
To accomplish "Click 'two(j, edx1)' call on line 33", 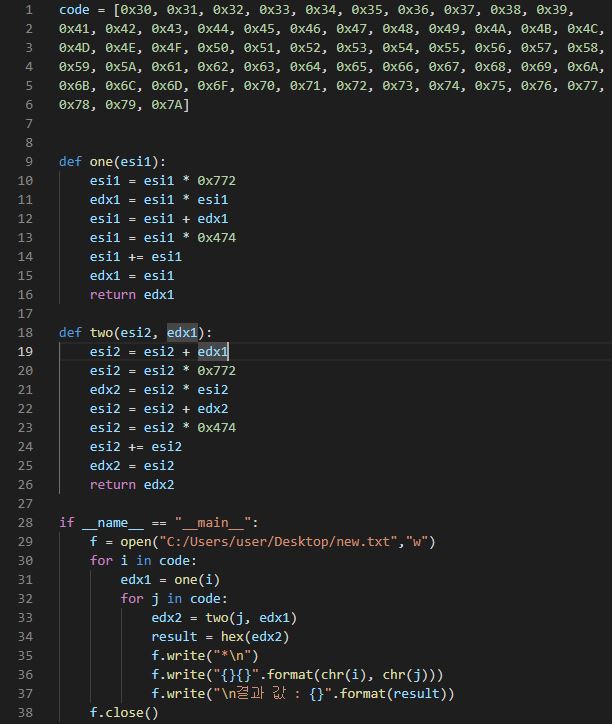I will (x=251, y=618).
